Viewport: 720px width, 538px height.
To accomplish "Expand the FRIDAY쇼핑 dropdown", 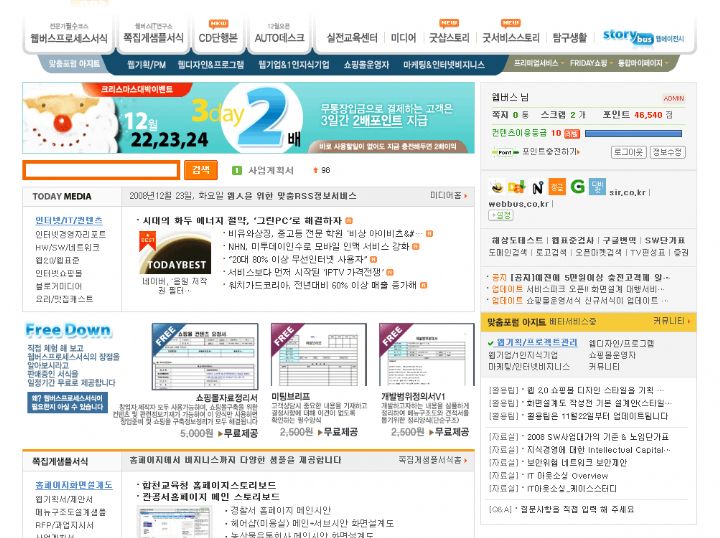I will (x=591, y=63).
